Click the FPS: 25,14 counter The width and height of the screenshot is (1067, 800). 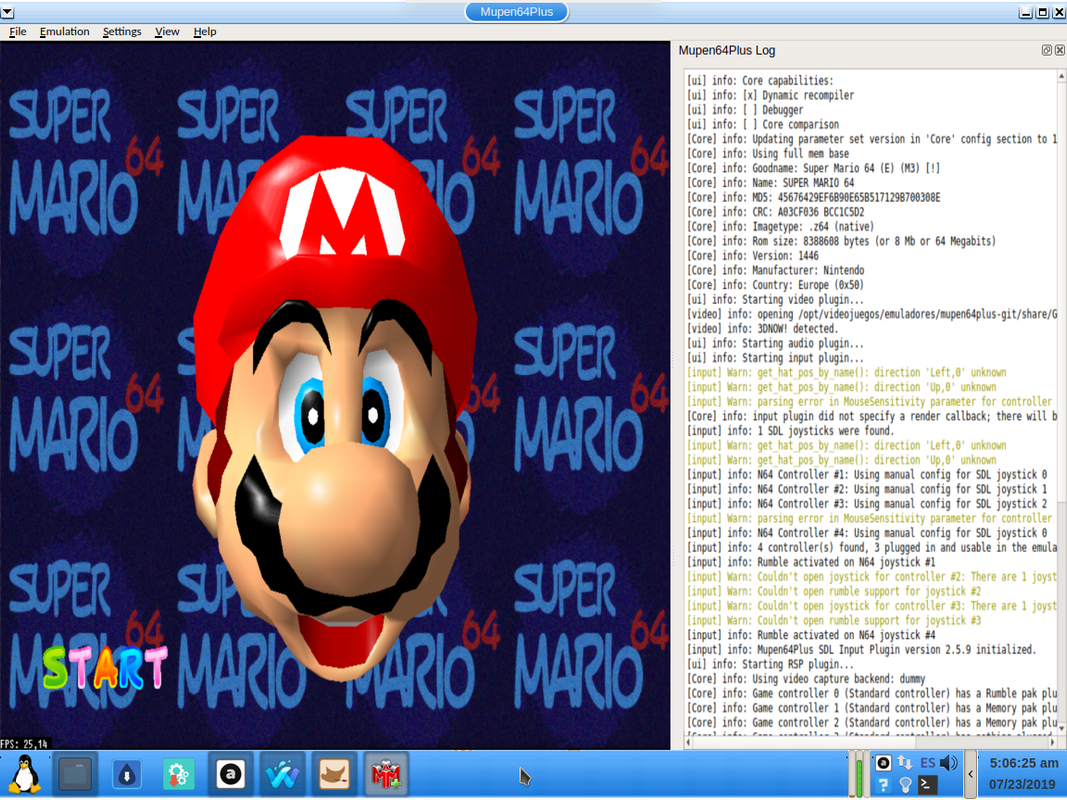point(25,744)
